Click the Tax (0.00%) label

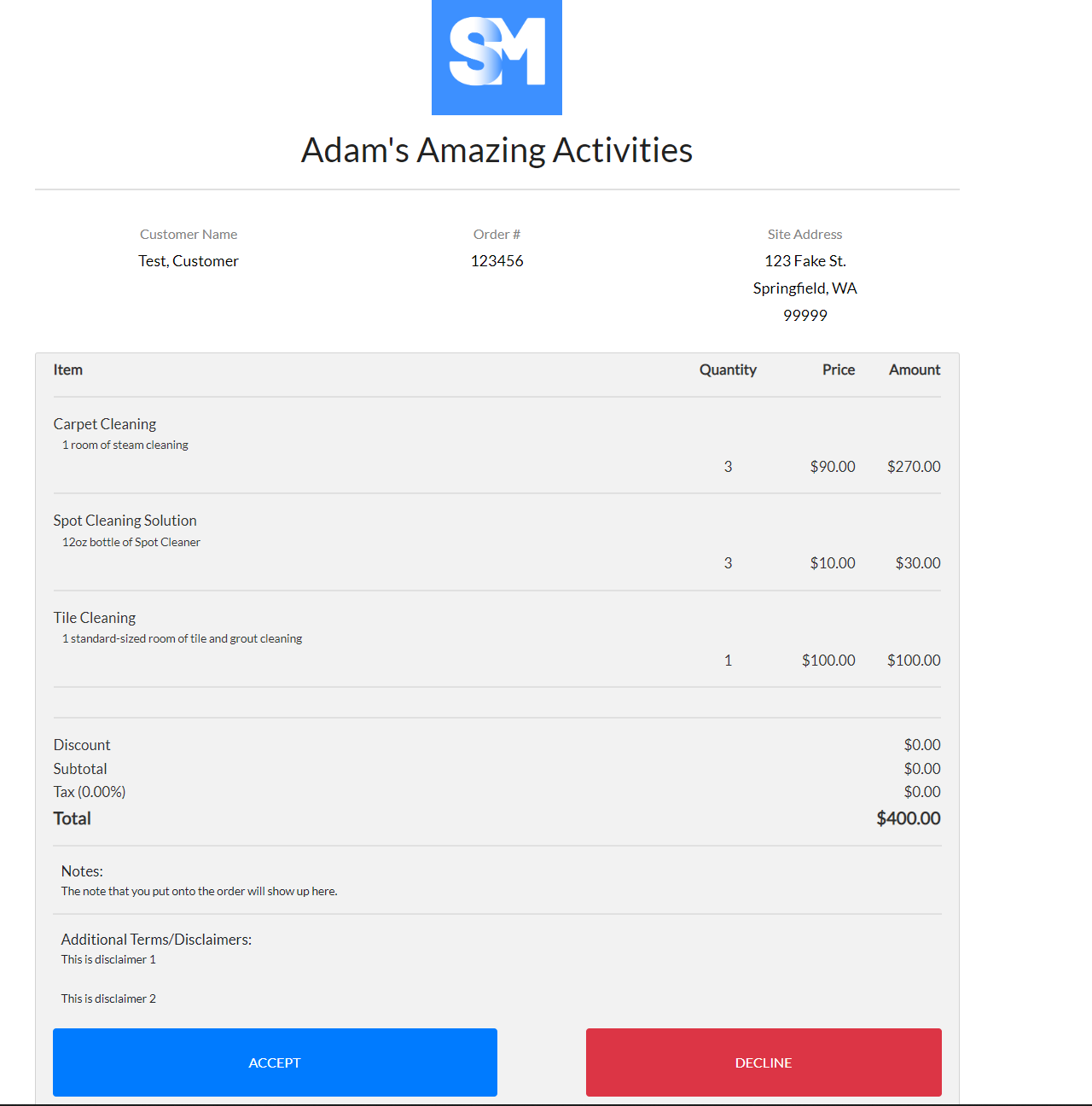click(90, 792)
